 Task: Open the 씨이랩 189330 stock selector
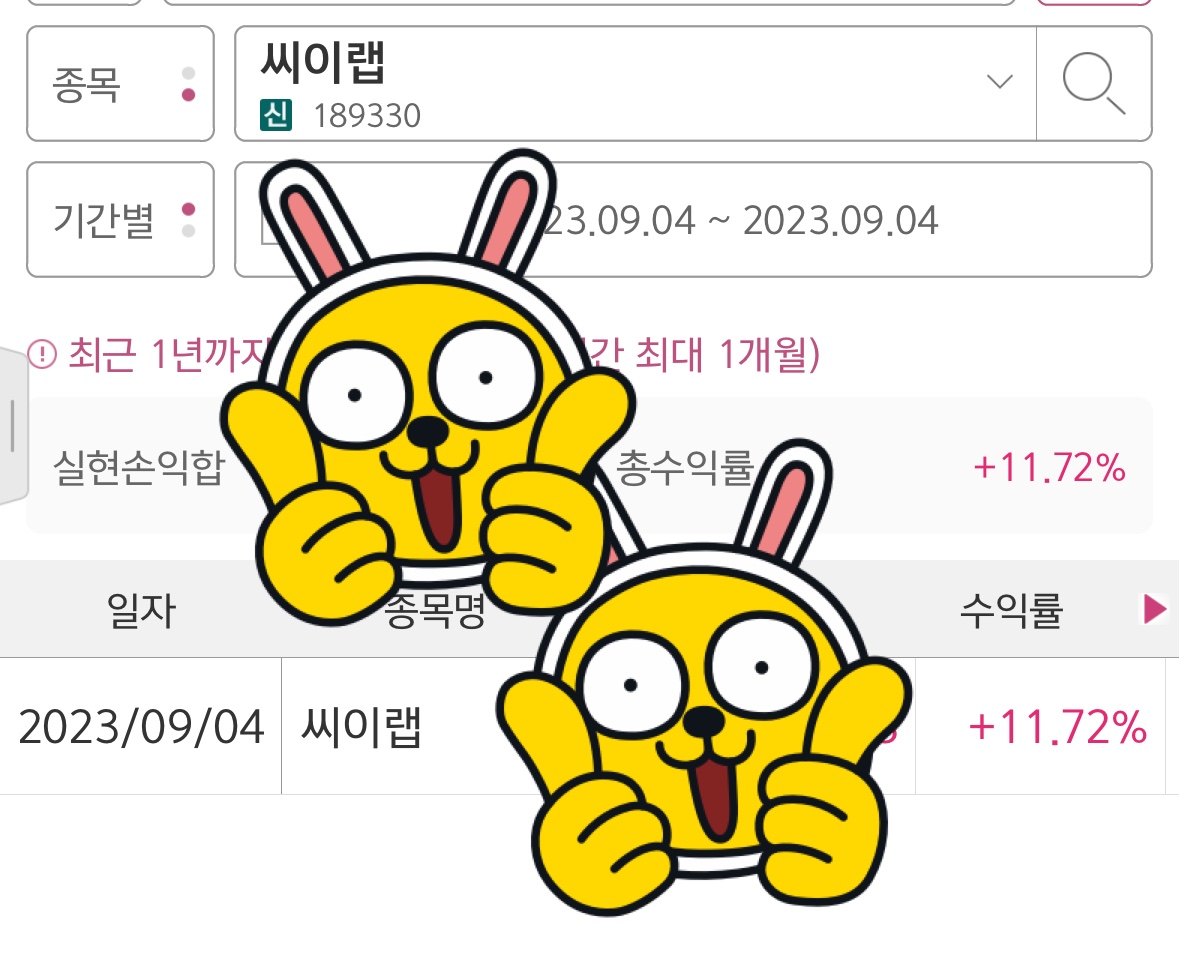[x=635, y=83]
